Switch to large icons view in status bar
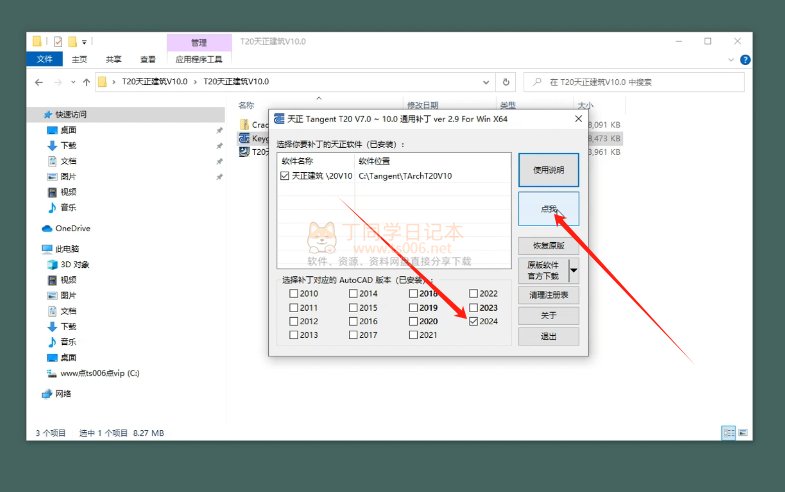Viewport: 785px width, 492px height. 742,432
